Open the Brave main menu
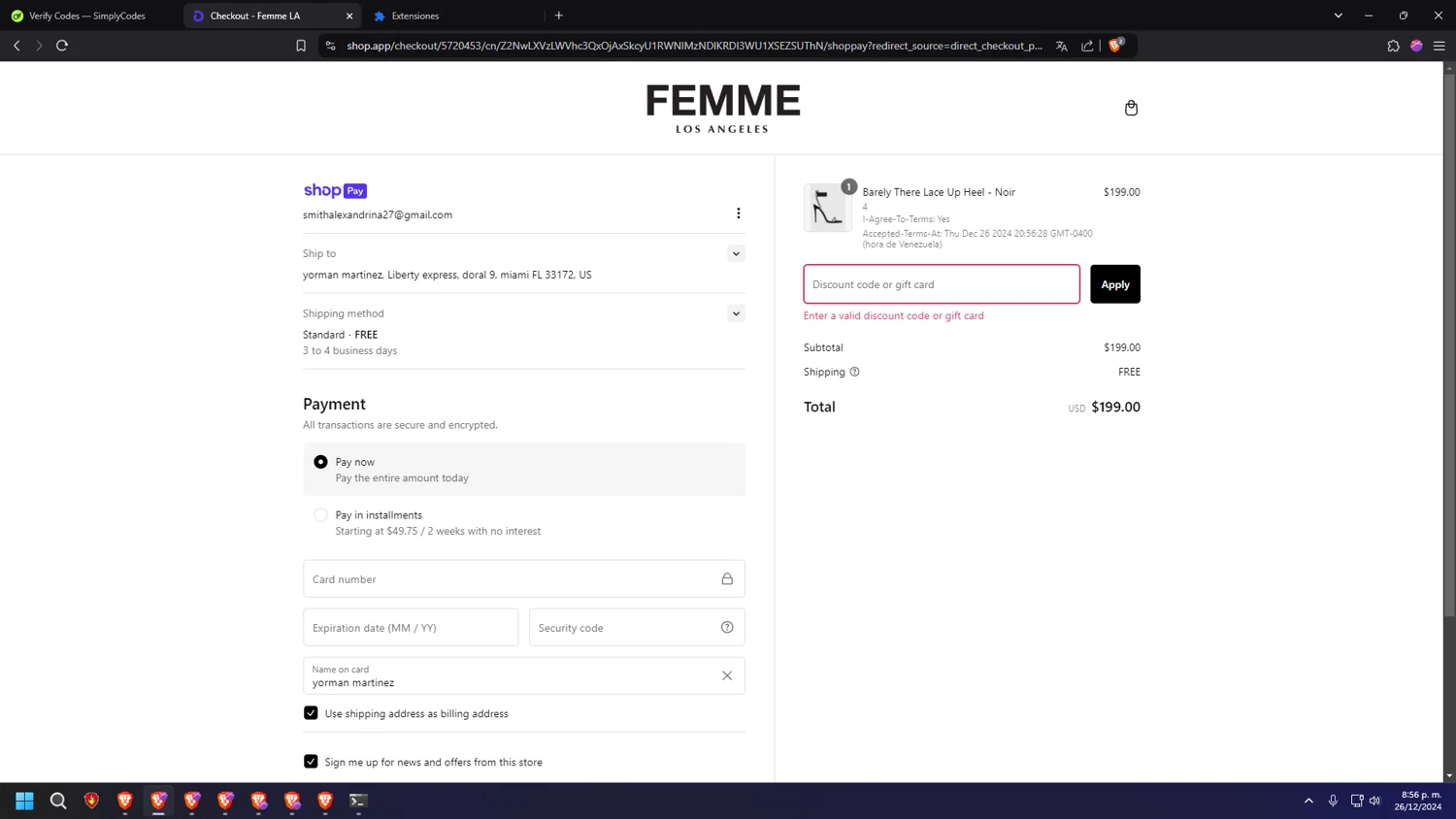This screenshot has width=1456, height=819. coord(1439,46)
